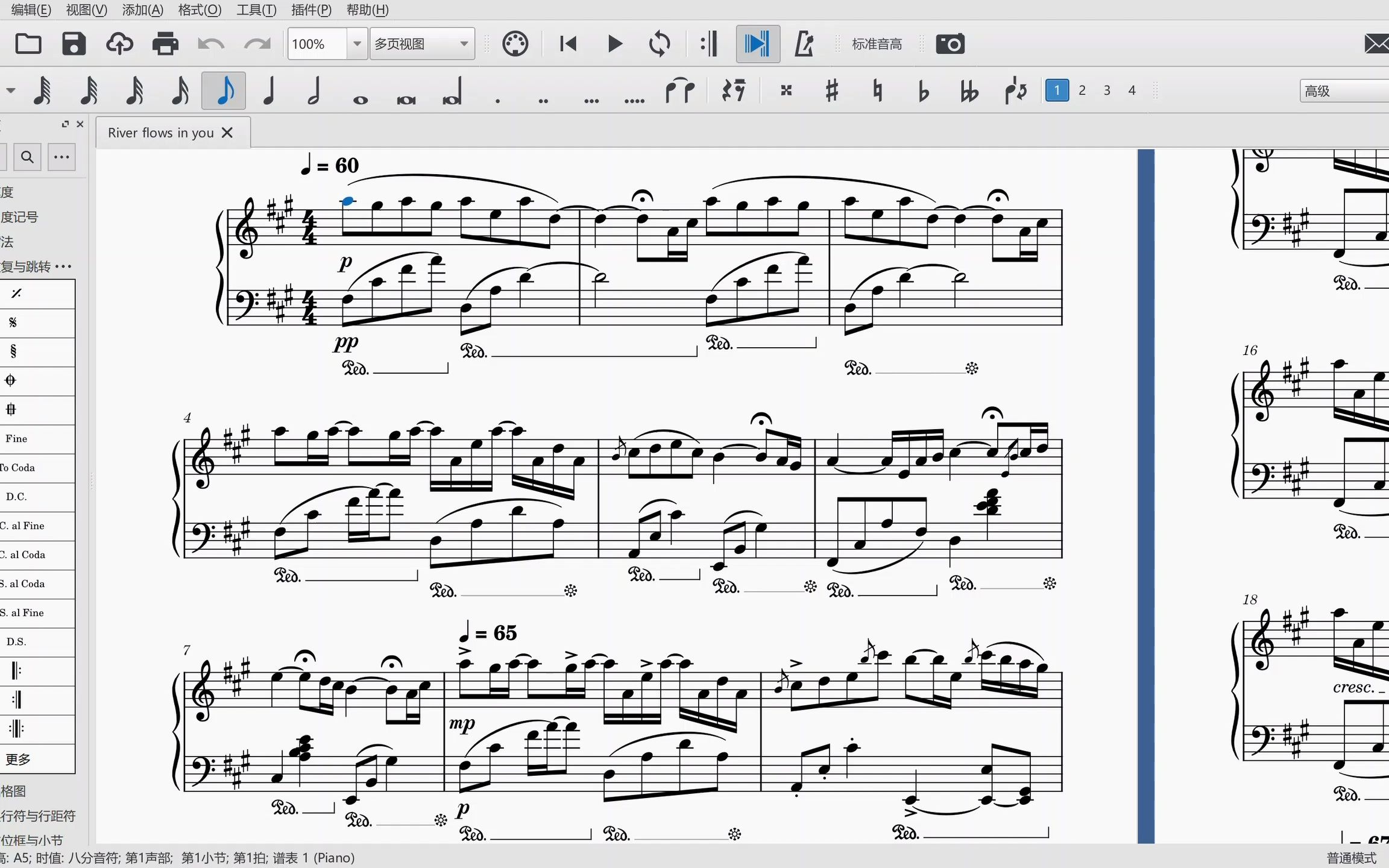Image resolution: width=1389 pixels, height=868 pixels.
Task: Open the zoom level dropdown arrow
Action: [x=357, y=44]
